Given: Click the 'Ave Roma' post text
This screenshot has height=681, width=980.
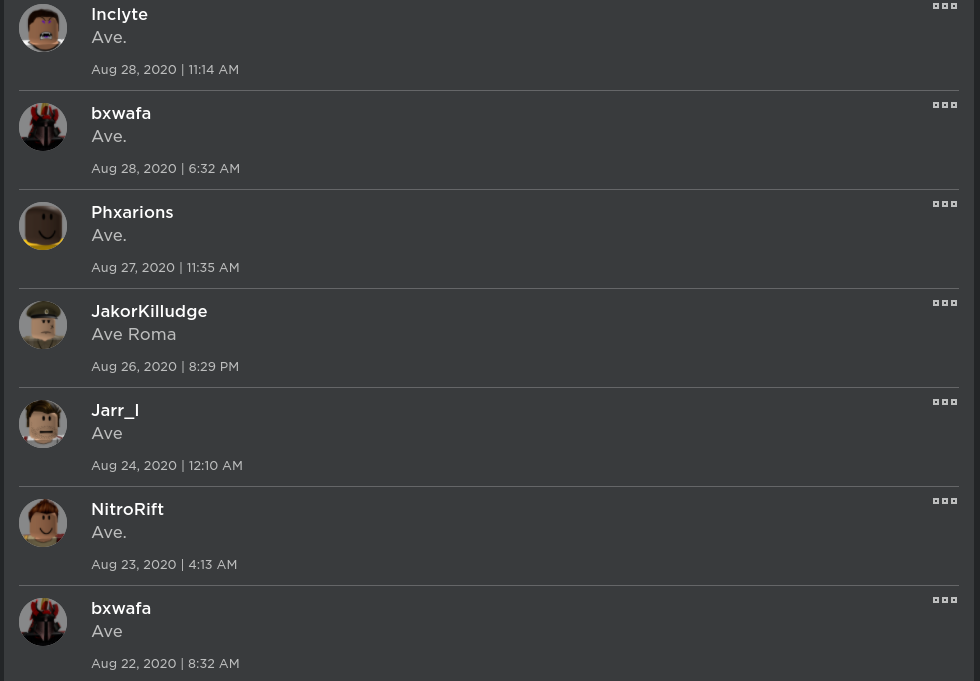Looking at the screenshot, I should coord(134,335).
